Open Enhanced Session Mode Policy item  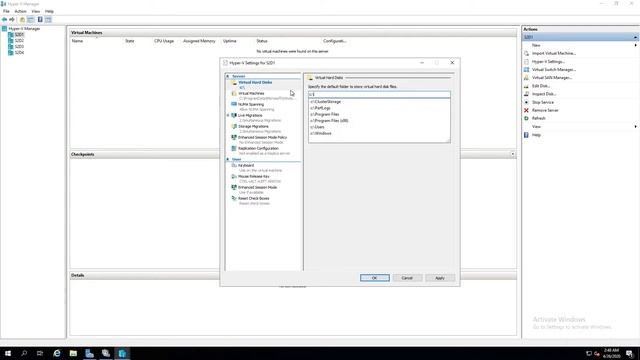262,138
